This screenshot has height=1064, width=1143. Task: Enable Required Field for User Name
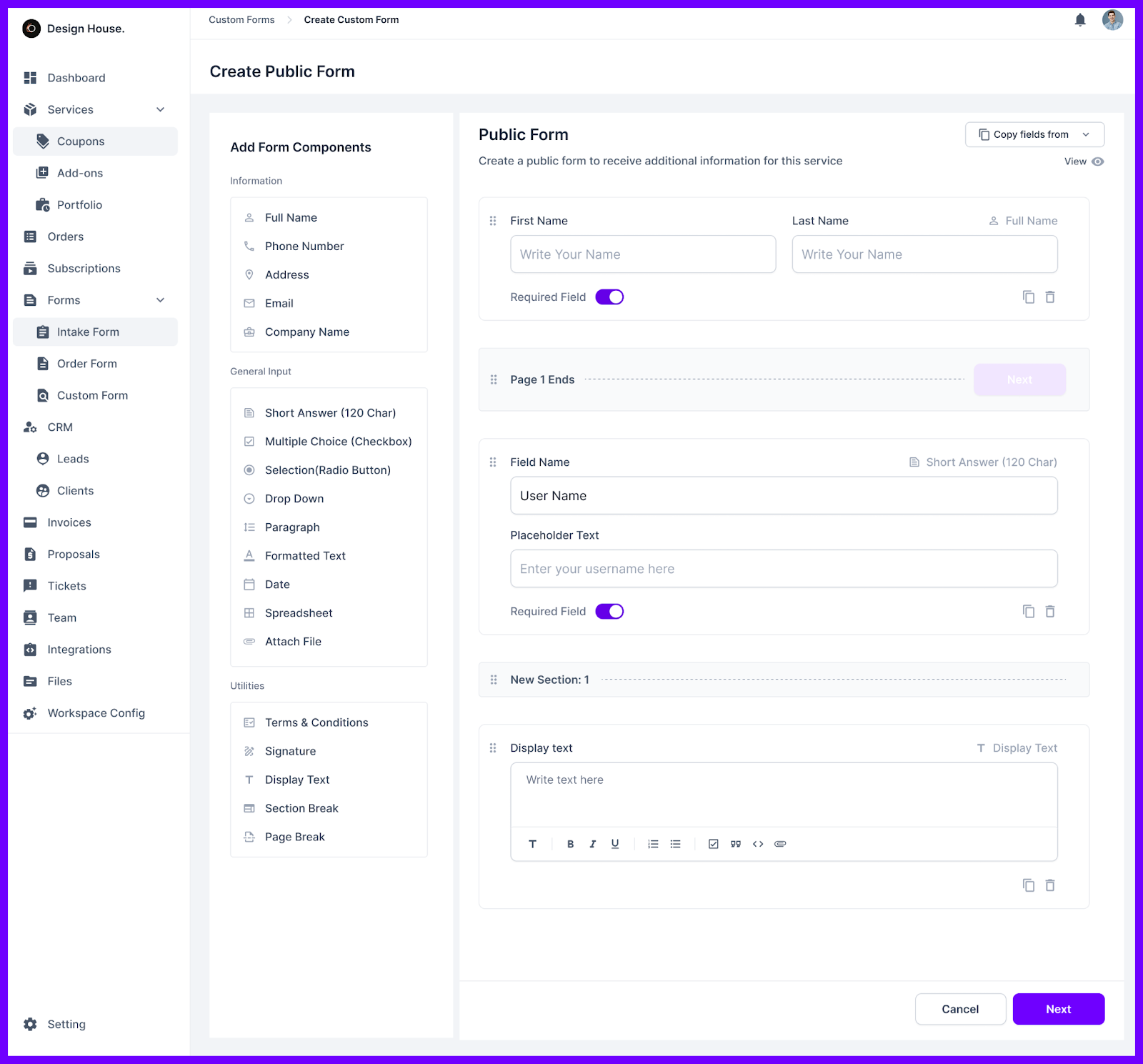tap(609, 611)
